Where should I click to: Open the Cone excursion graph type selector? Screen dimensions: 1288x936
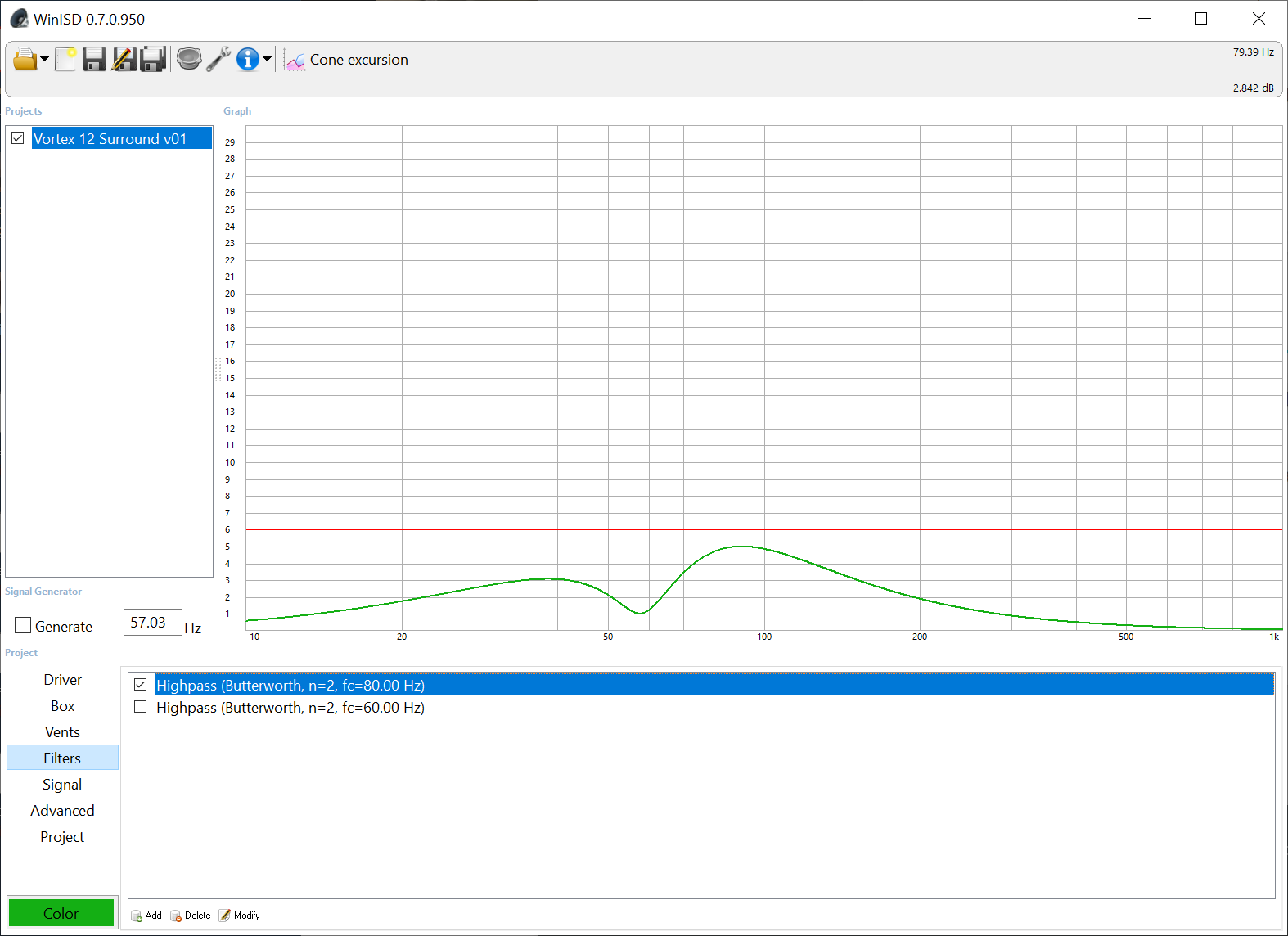pos(346,60)
